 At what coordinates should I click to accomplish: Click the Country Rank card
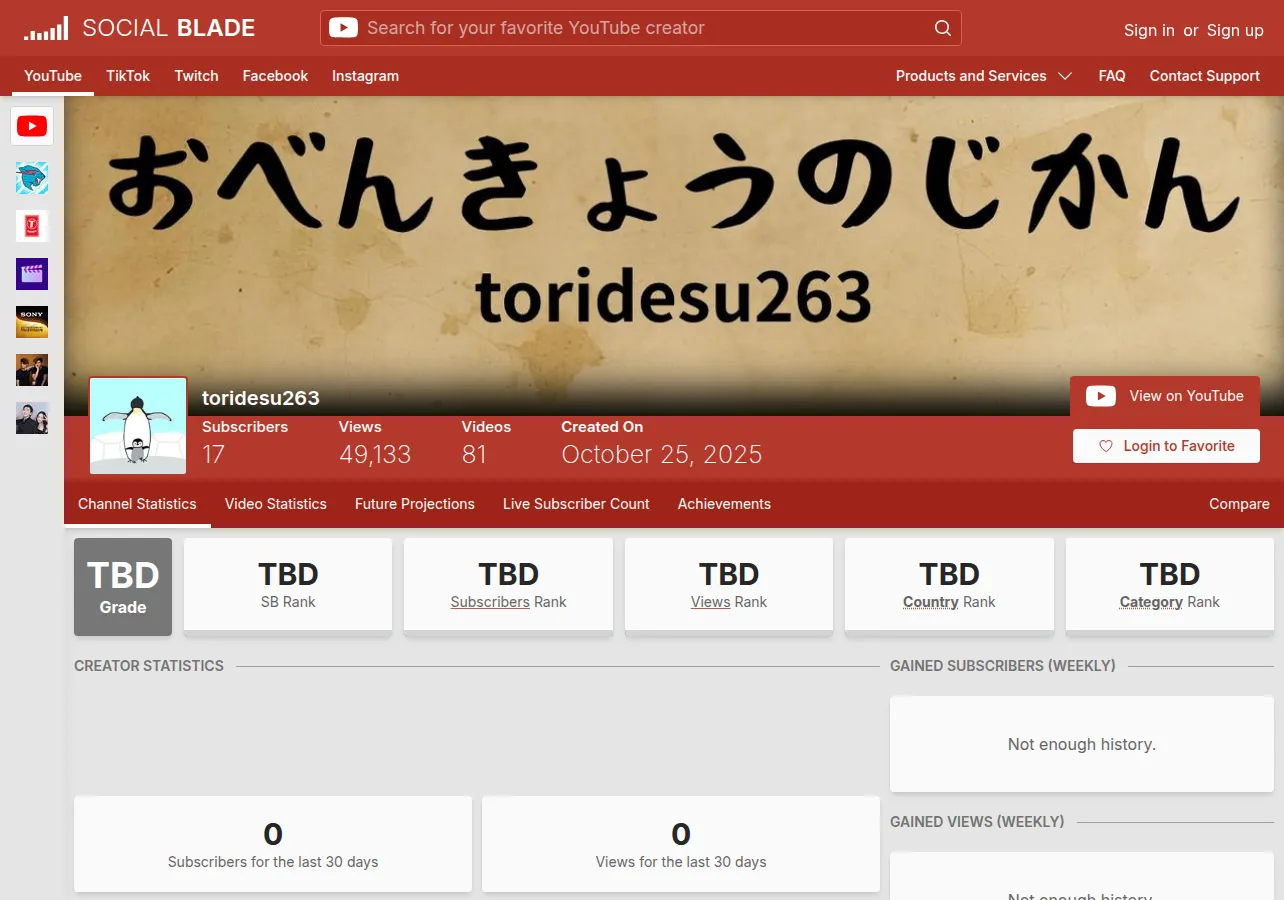[x=949, y=587]
